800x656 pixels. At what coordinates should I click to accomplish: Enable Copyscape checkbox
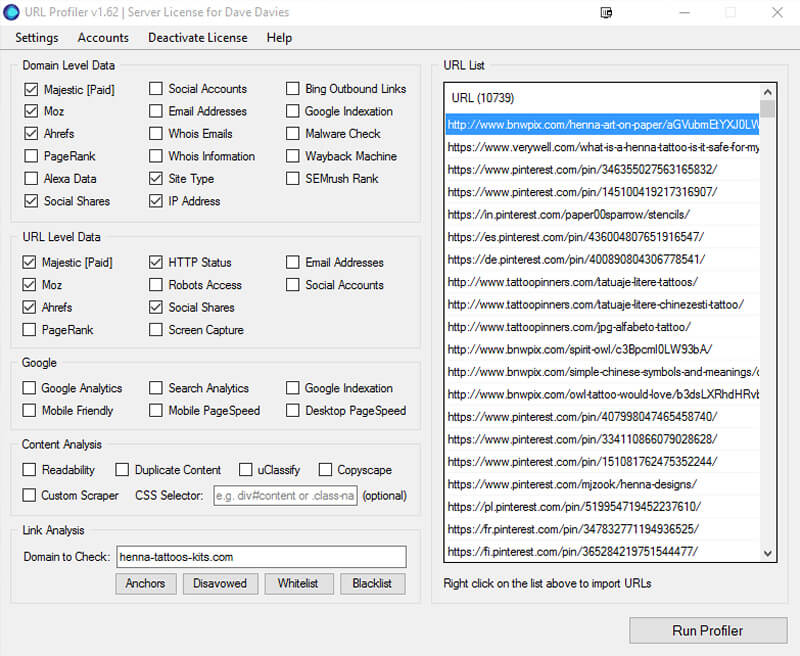click(325, 469)
